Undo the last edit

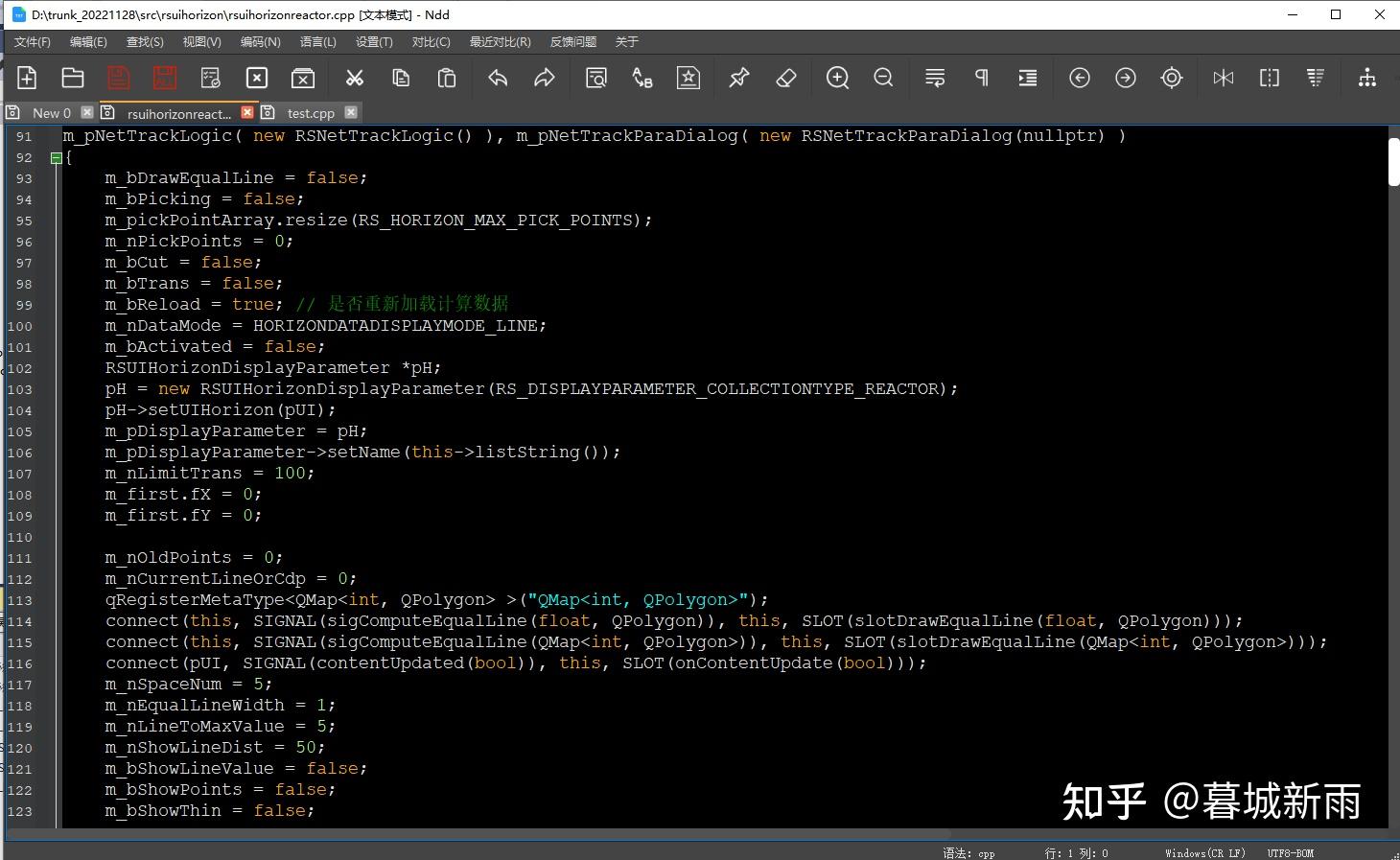[x=498, y=78]
